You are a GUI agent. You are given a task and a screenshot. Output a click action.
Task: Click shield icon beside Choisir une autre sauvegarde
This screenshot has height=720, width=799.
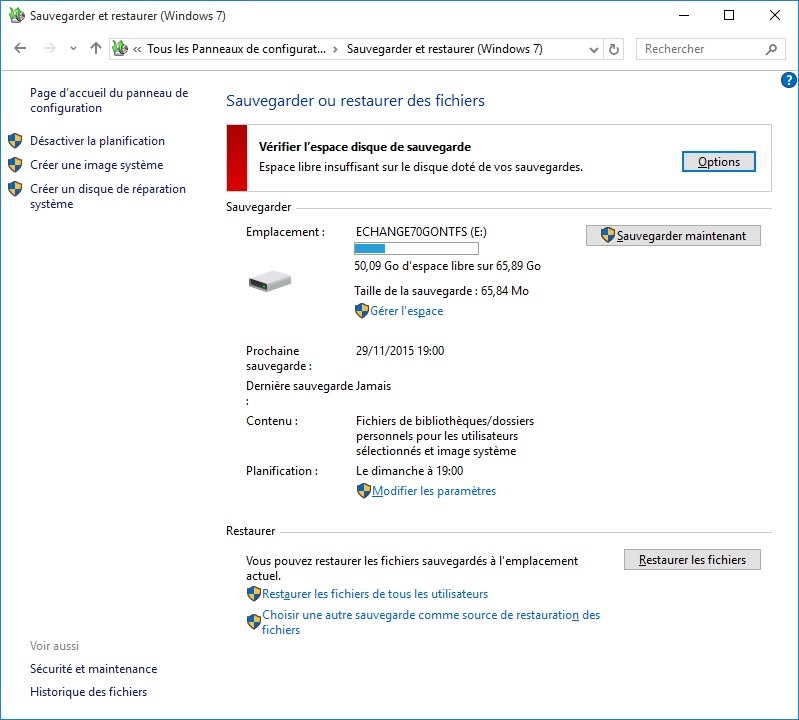coord(254,621)
